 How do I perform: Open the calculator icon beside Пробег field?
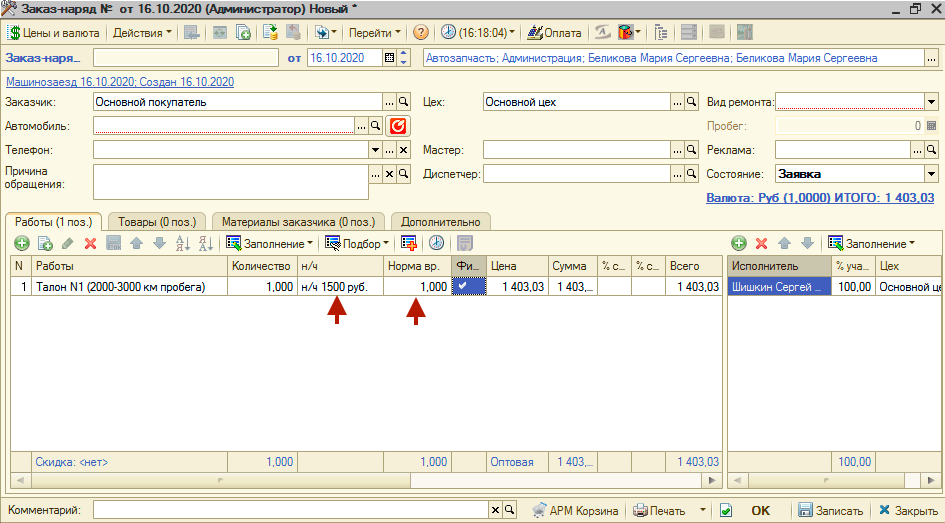[x=931, y=126]
